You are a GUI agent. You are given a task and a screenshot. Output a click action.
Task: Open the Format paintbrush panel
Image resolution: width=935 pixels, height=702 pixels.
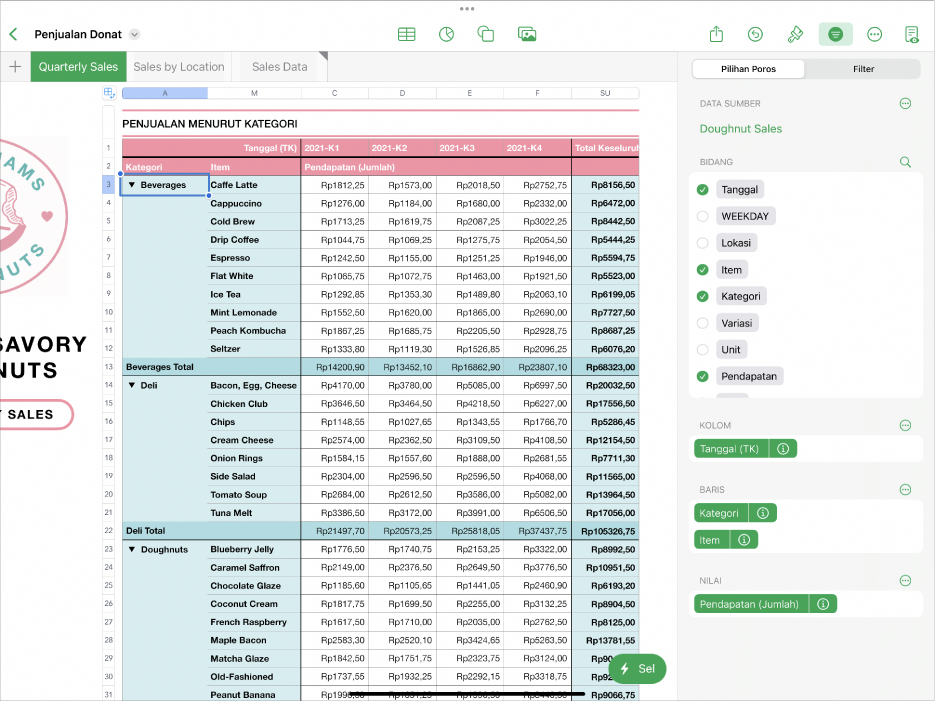[x=795, y=35]
